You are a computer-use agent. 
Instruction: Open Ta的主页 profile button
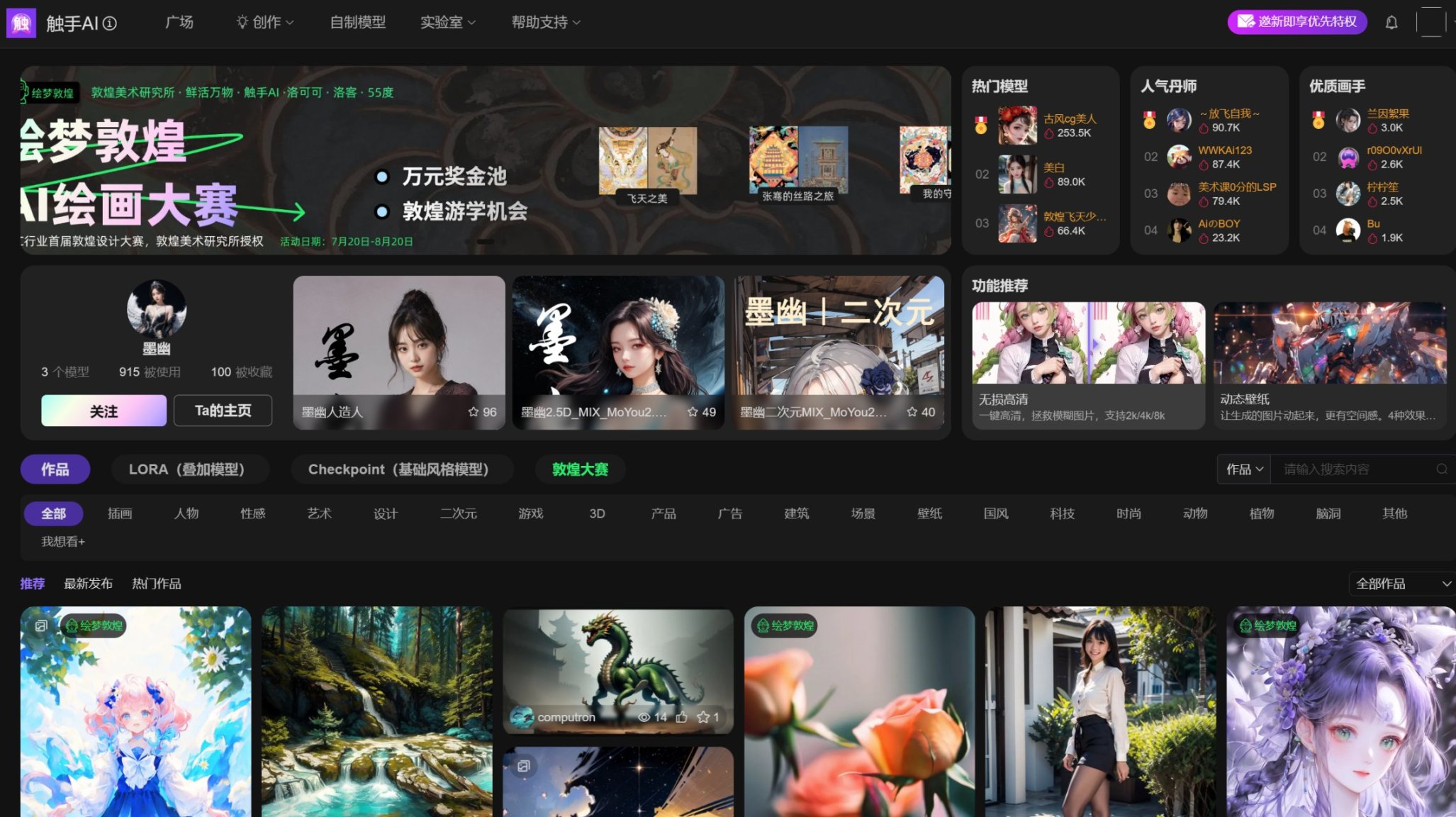tap(223, 411)
